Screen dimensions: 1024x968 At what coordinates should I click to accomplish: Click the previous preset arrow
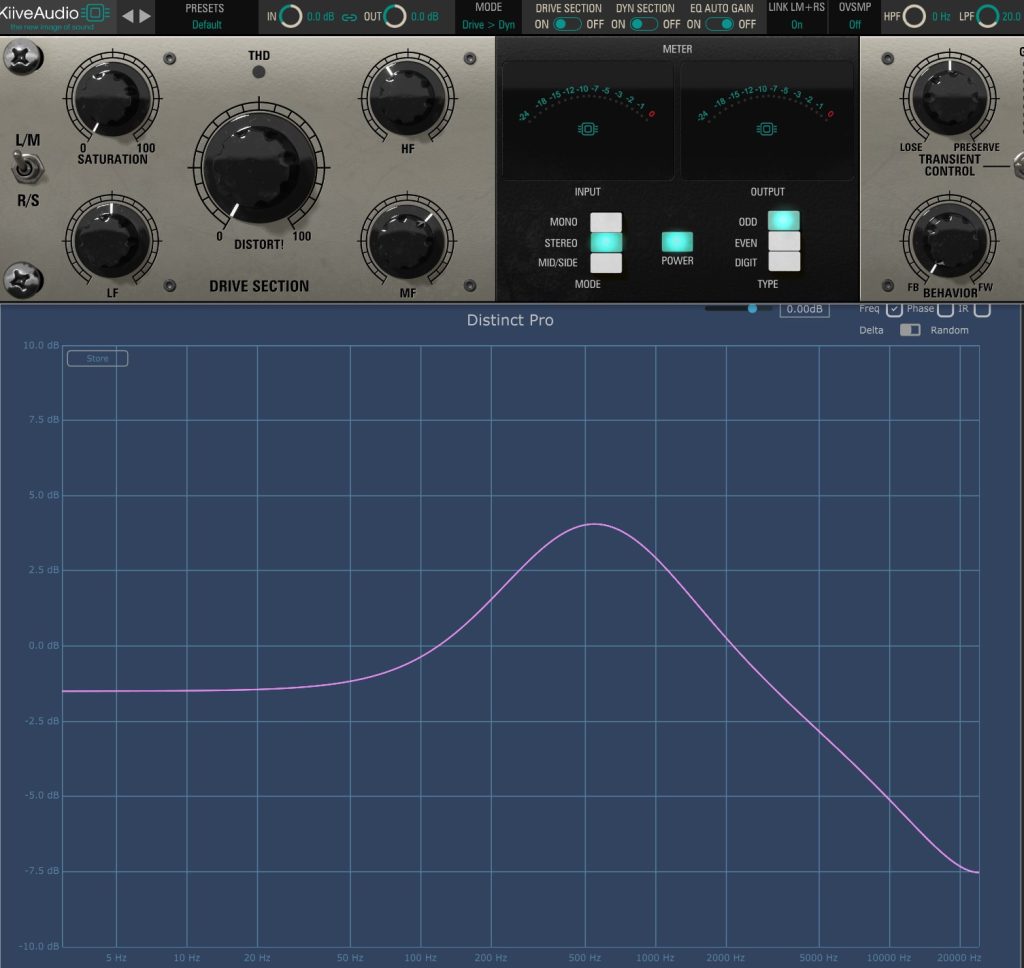[127, 16]
